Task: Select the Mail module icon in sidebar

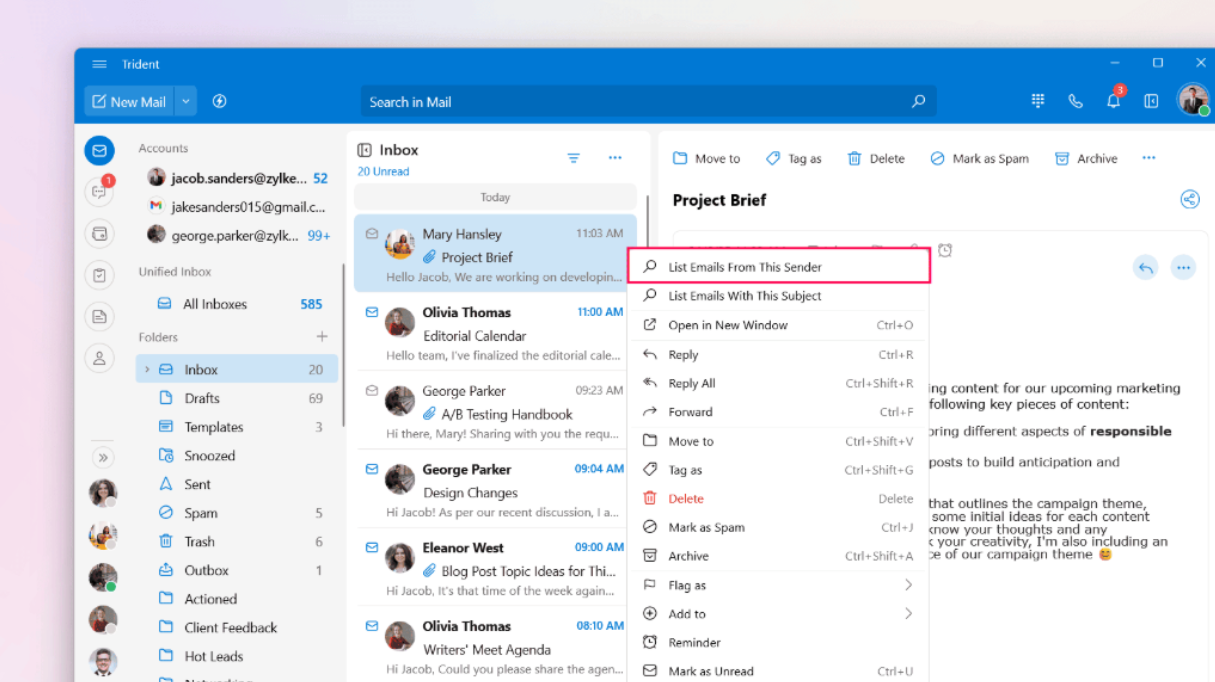Action: coord(99,151)
